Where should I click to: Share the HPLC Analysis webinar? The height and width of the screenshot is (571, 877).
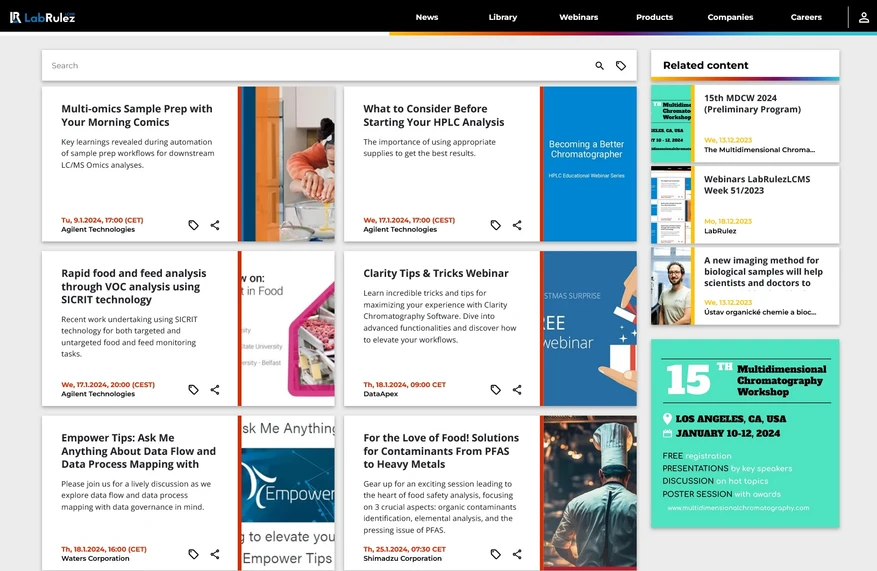click(x=517, y=225)
